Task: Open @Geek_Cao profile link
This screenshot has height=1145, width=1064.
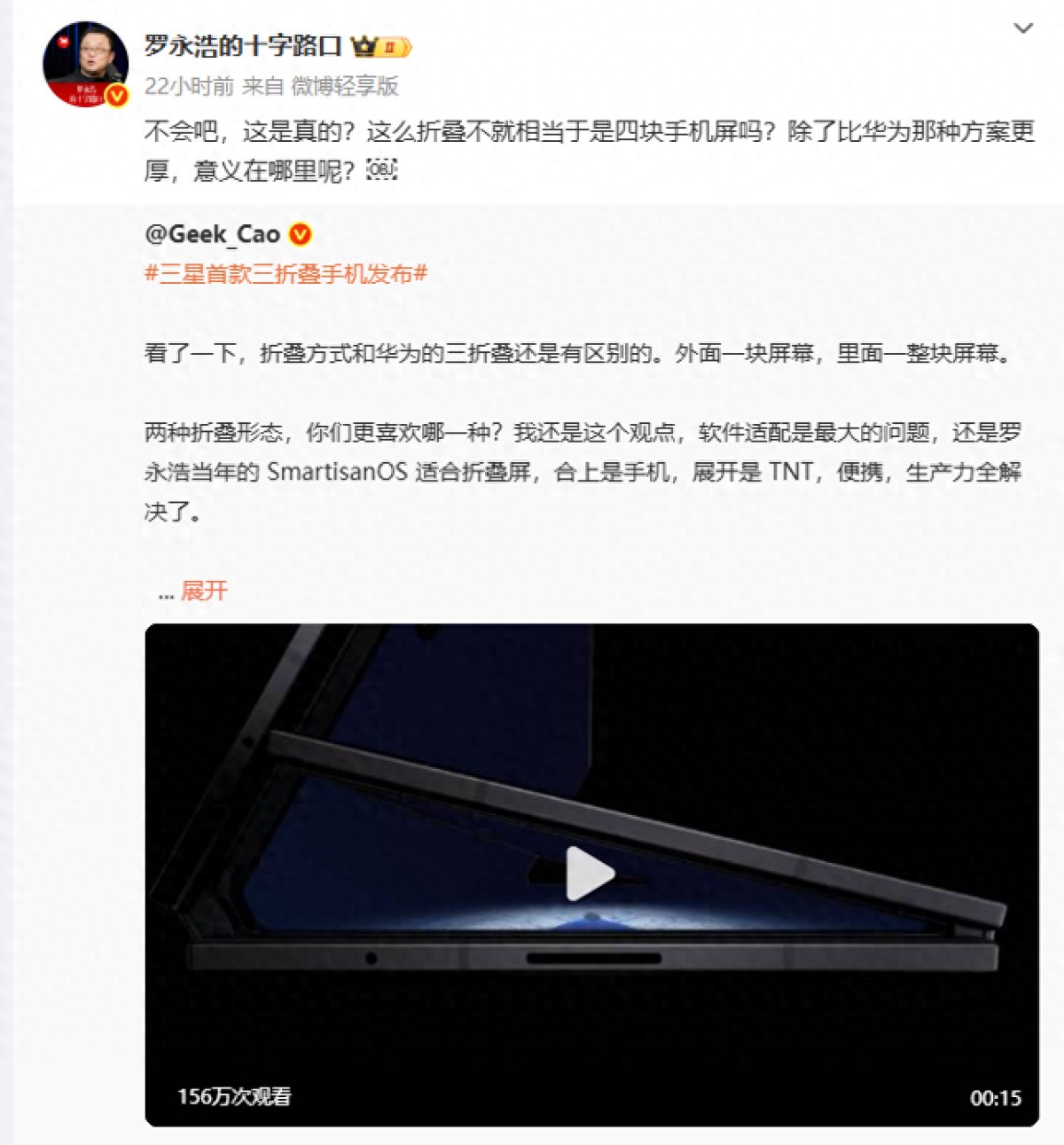Action: [x=212, y=234]
